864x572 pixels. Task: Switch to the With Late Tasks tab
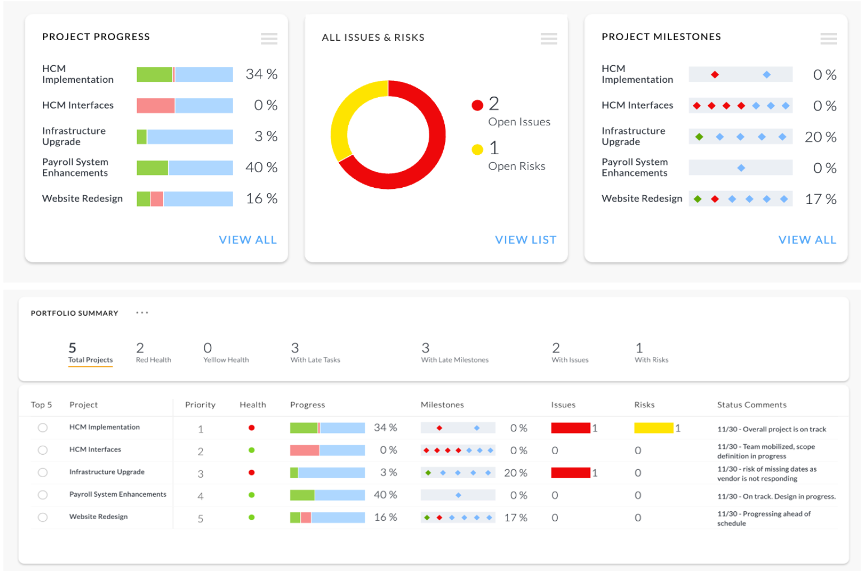(315, 353)
